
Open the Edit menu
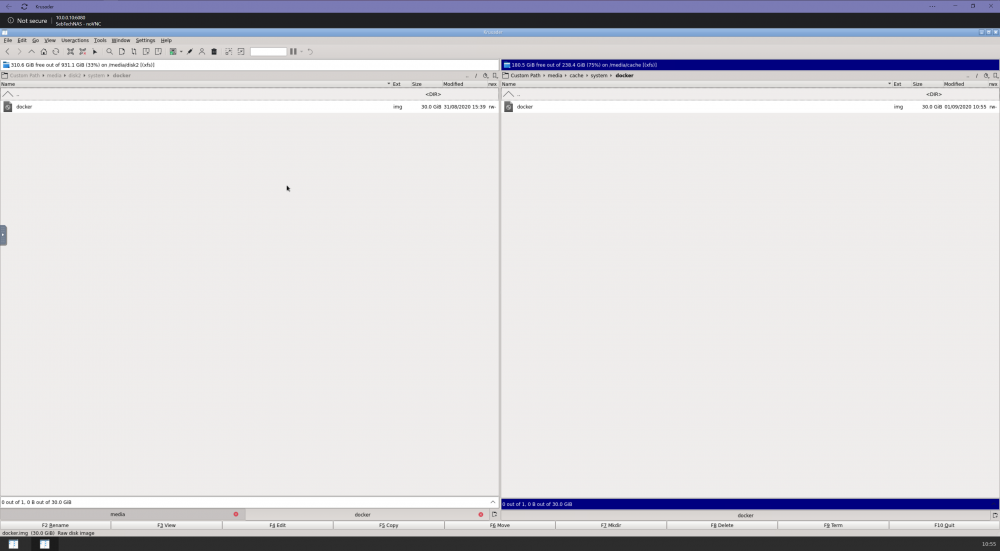(22, 40)
